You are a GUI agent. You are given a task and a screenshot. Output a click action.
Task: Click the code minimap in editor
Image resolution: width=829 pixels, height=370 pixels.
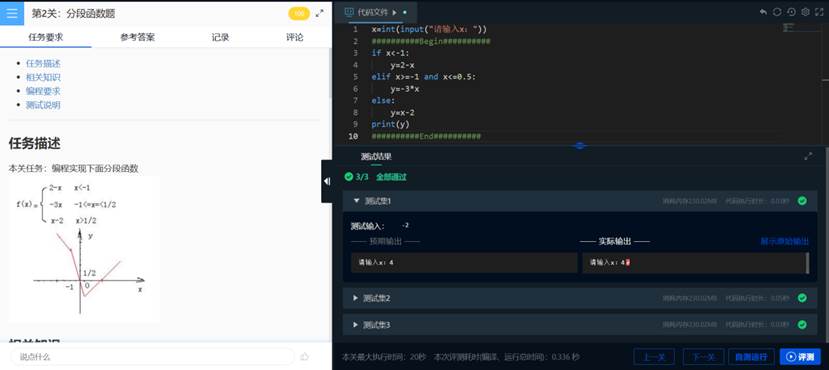[x=789, y=26]
